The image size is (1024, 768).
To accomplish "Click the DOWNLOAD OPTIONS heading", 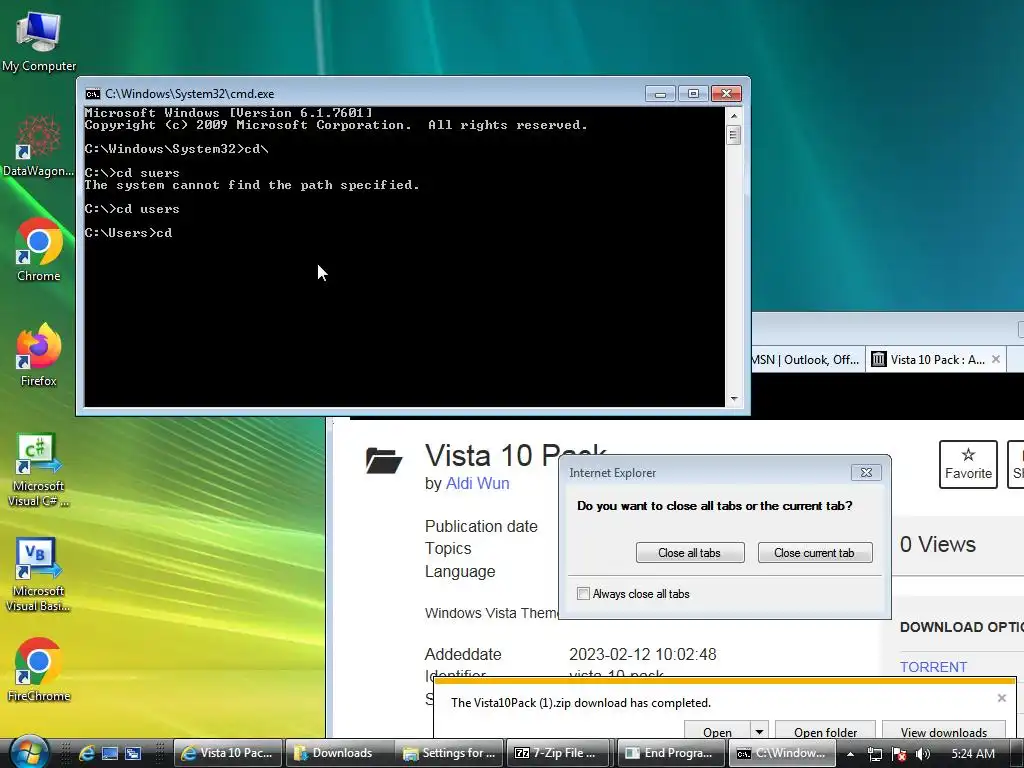I will 961,627.
